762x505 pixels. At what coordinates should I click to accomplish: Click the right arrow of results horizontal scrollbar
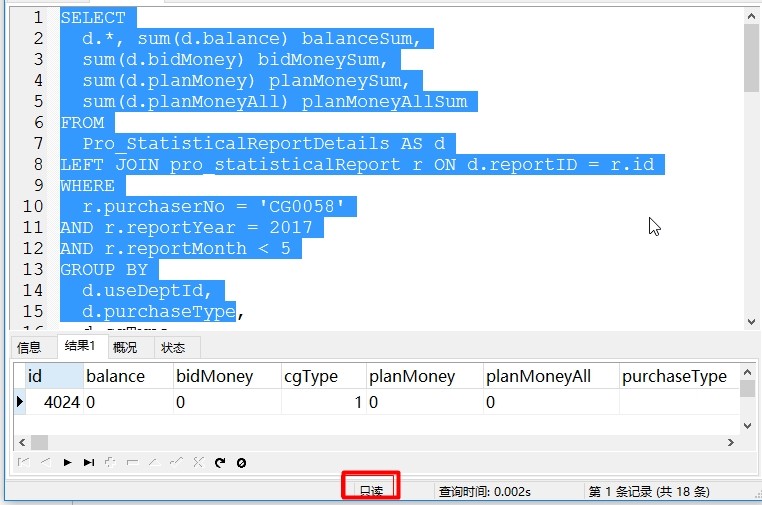pyautogui.click(x=730, y=442)
